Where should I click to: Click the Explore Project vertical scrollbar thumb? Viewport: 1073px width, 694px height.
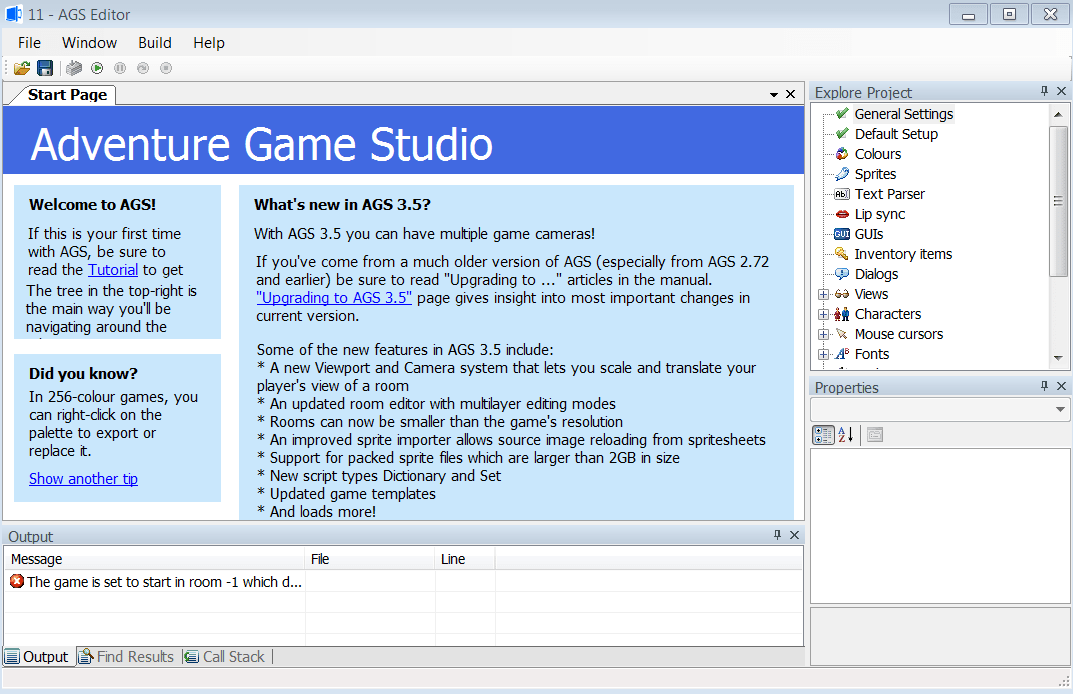coord(1059,201)
